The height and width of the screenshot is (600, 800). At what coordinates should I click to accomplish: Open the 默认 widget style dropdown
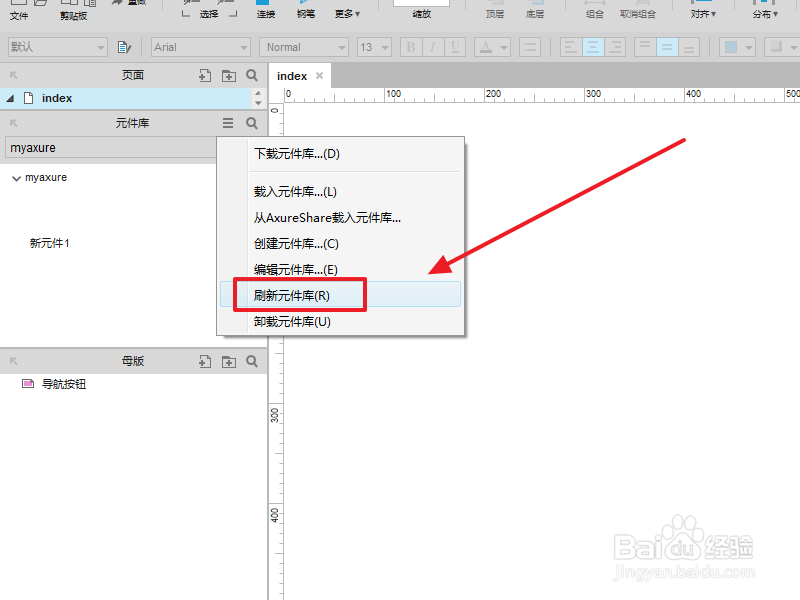(57, 47)
